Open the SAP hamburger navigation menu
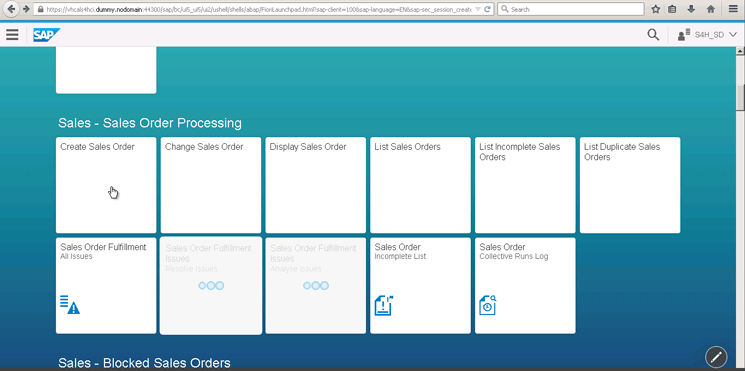 (x=12, y=35)
